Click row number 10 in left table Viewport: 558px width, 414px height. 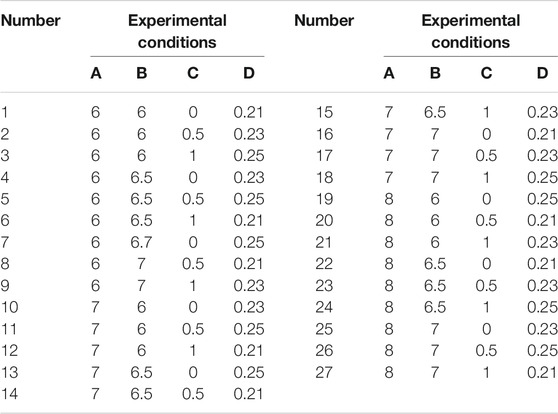tap(9, 307)
